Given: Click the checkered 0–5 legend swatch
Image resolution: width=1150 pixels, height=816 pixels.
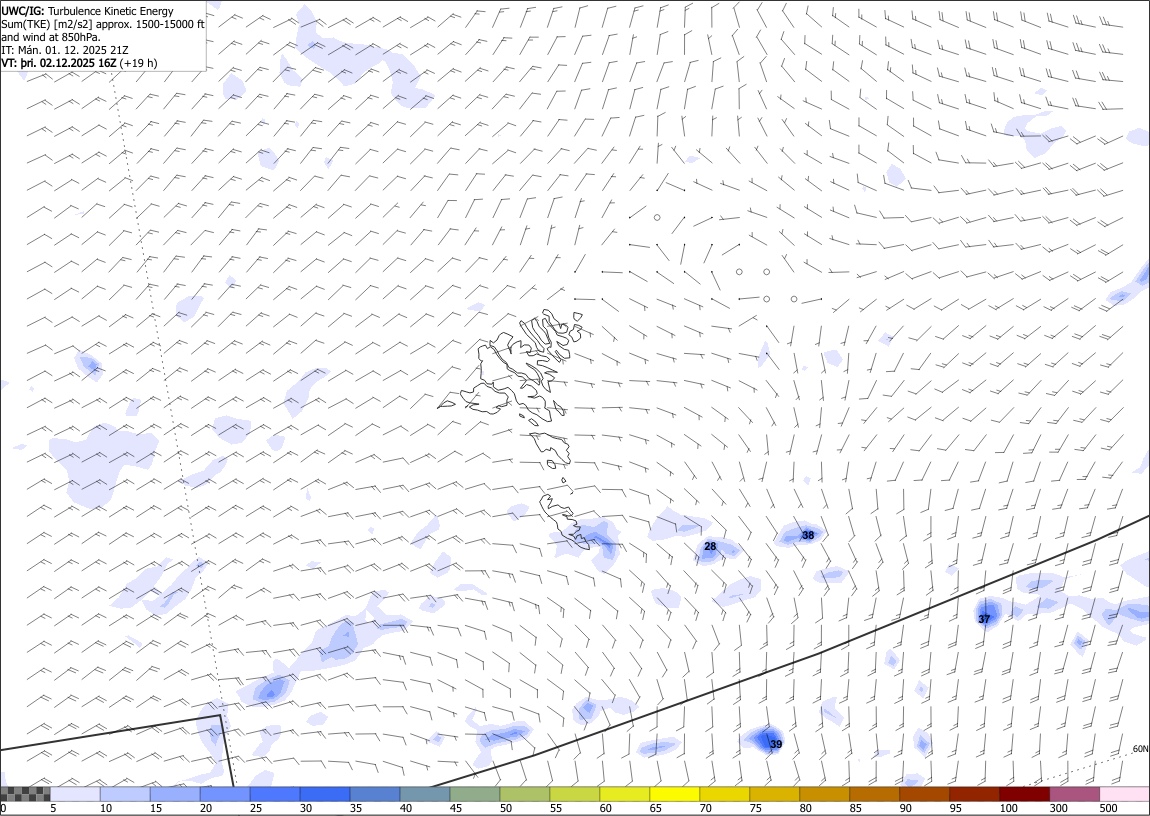Looking at the screenshot, I should [x=26, y=794].
